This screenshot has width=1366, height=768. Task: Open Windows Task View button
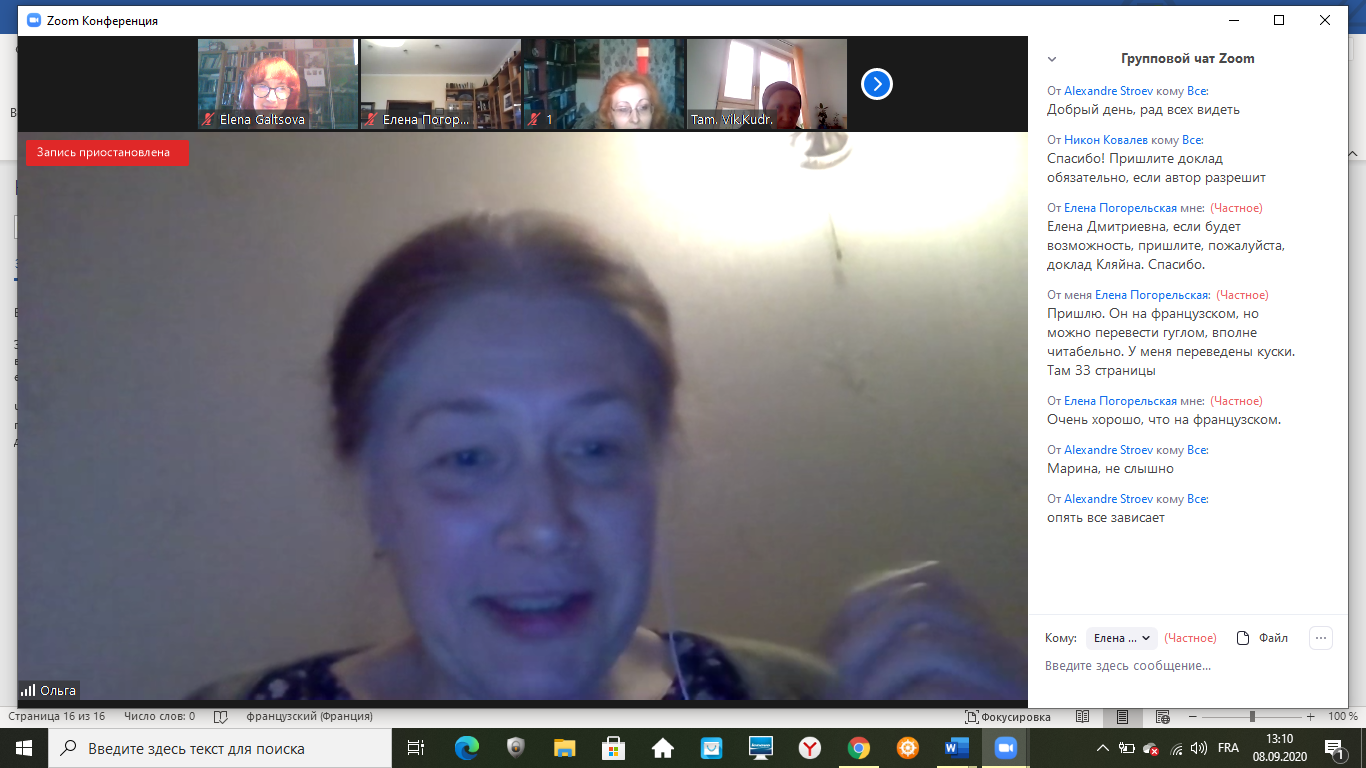click(x=416, y=748)
